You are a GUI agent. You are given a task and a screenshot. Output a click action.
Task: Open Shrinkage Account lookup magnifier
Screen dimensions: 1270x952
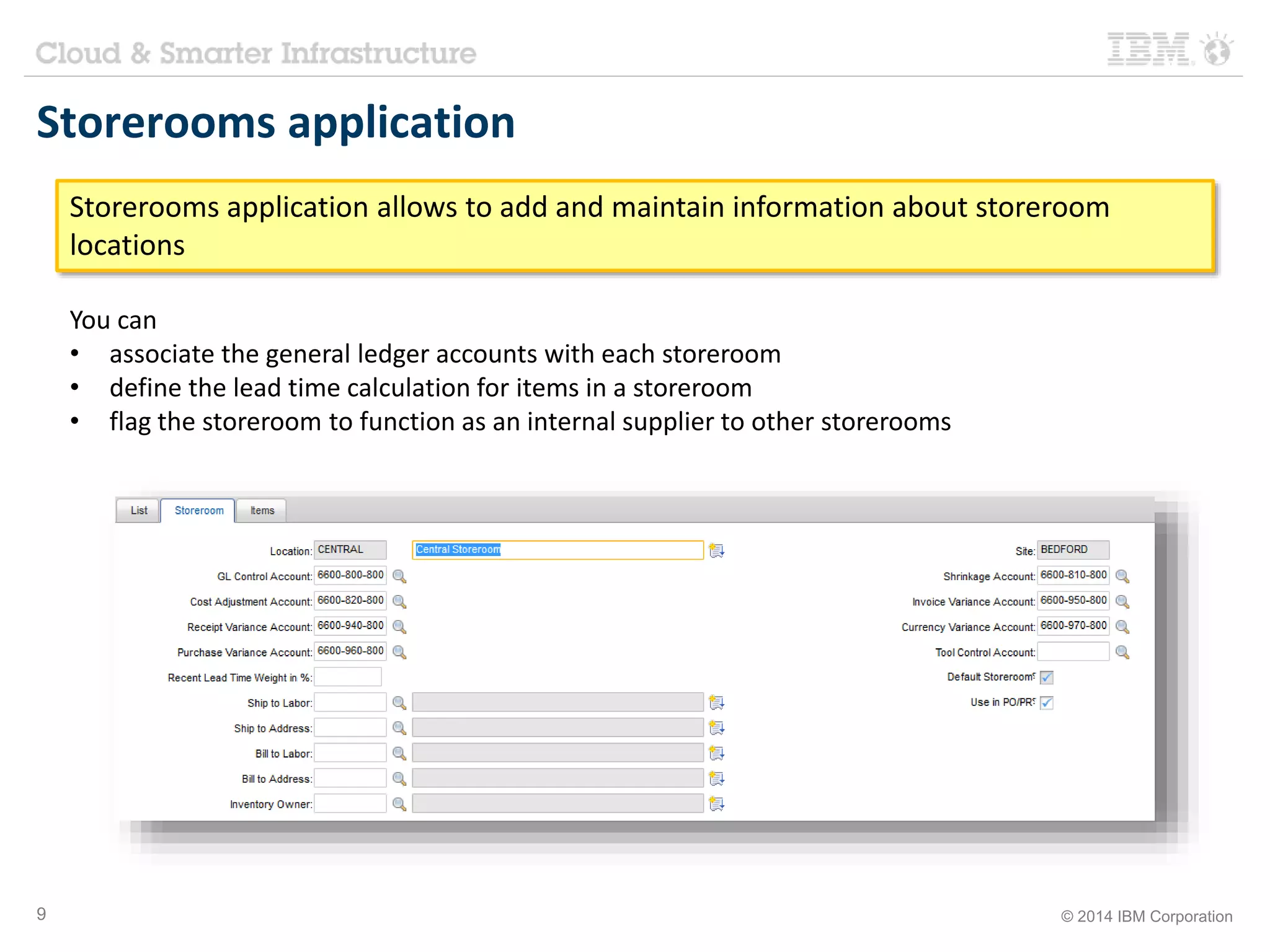pyautogui.click(x=1122, y=576)
